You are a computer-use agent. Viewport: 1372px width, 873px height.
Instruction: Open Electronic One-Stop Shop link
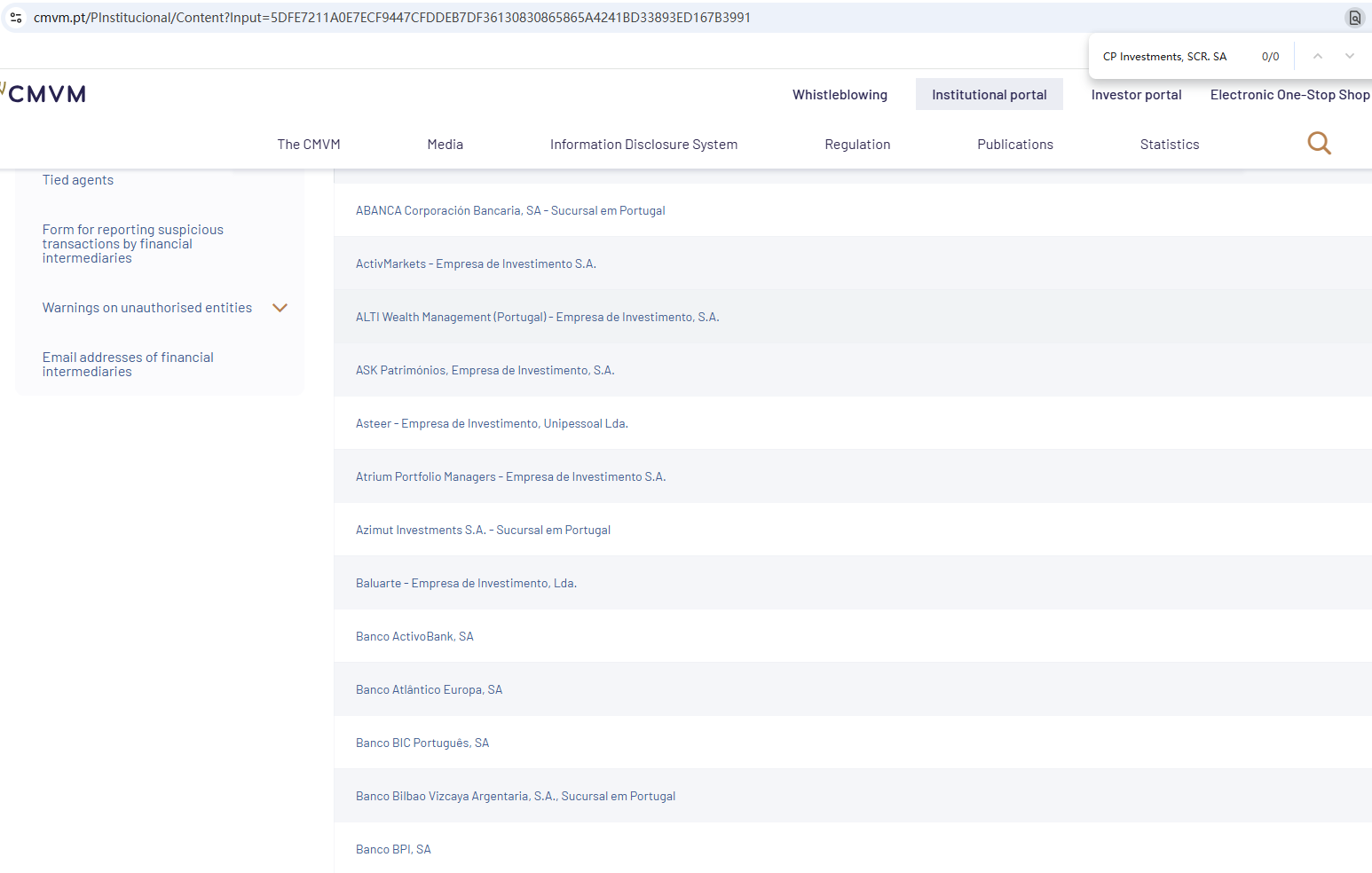(1289, 95)
